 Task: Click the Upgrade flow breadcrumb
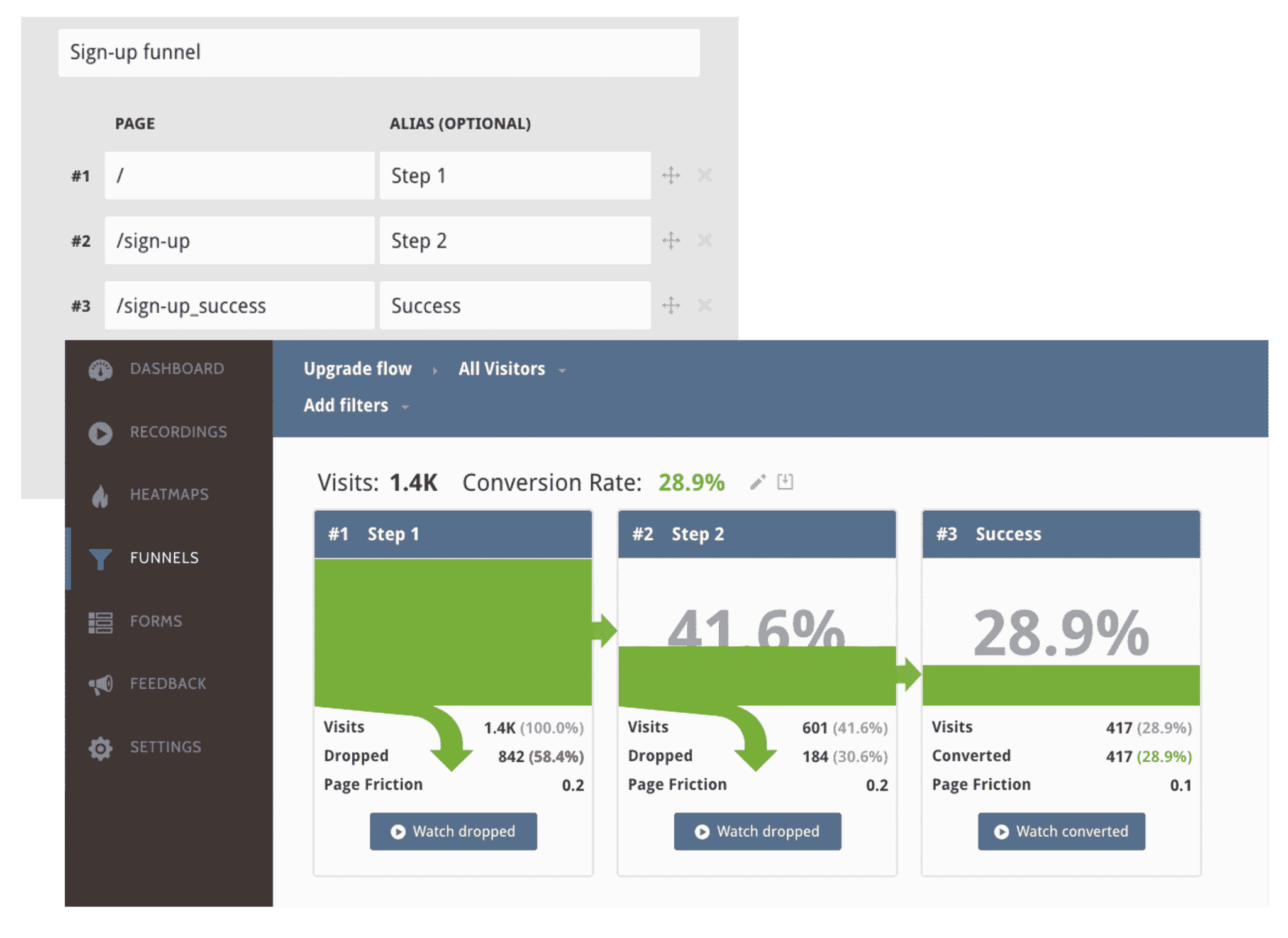(x=357, y=369)
